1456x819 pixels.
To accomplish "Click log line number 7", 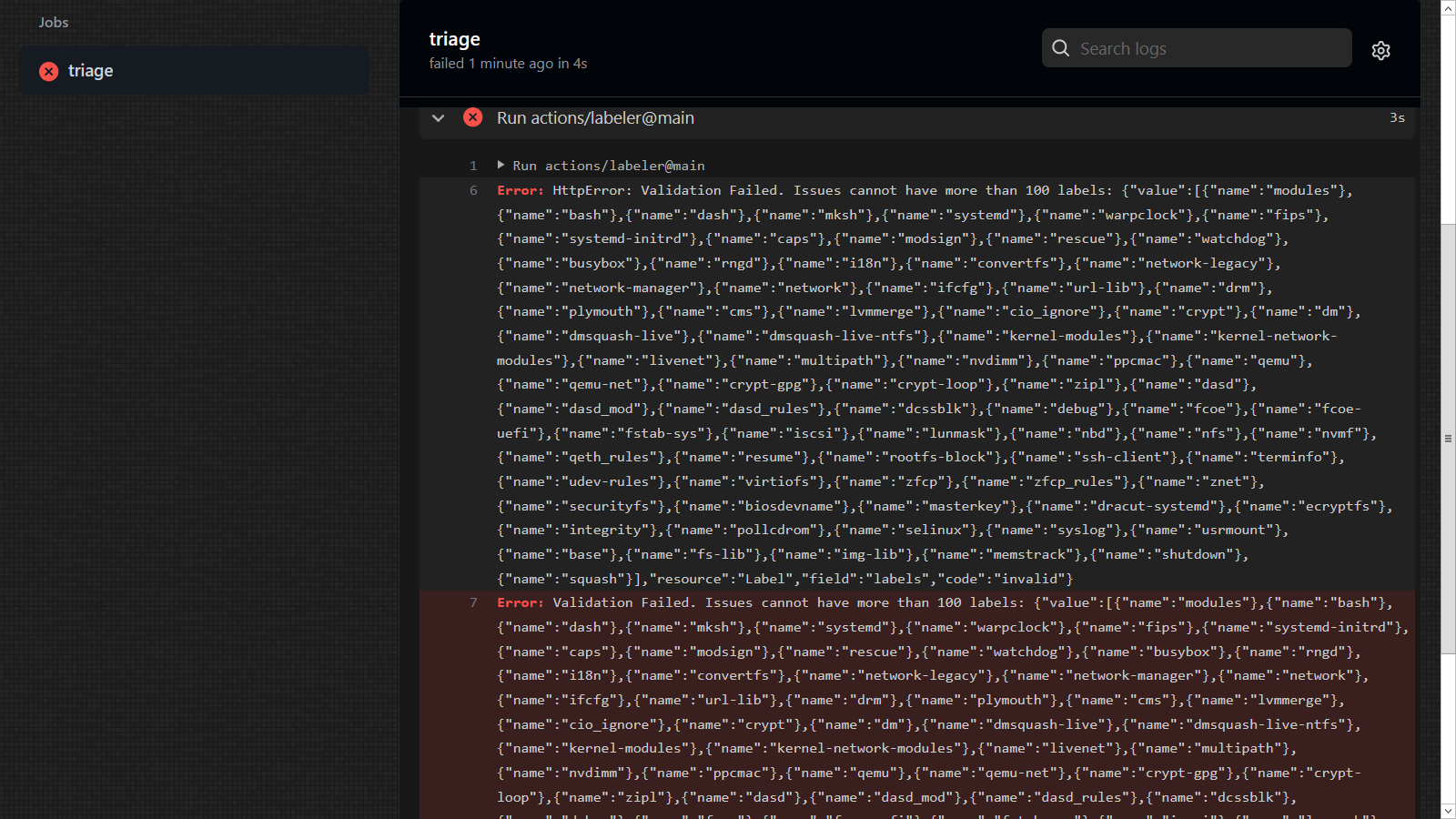I will pyautogui.click(x=473, y=602).
